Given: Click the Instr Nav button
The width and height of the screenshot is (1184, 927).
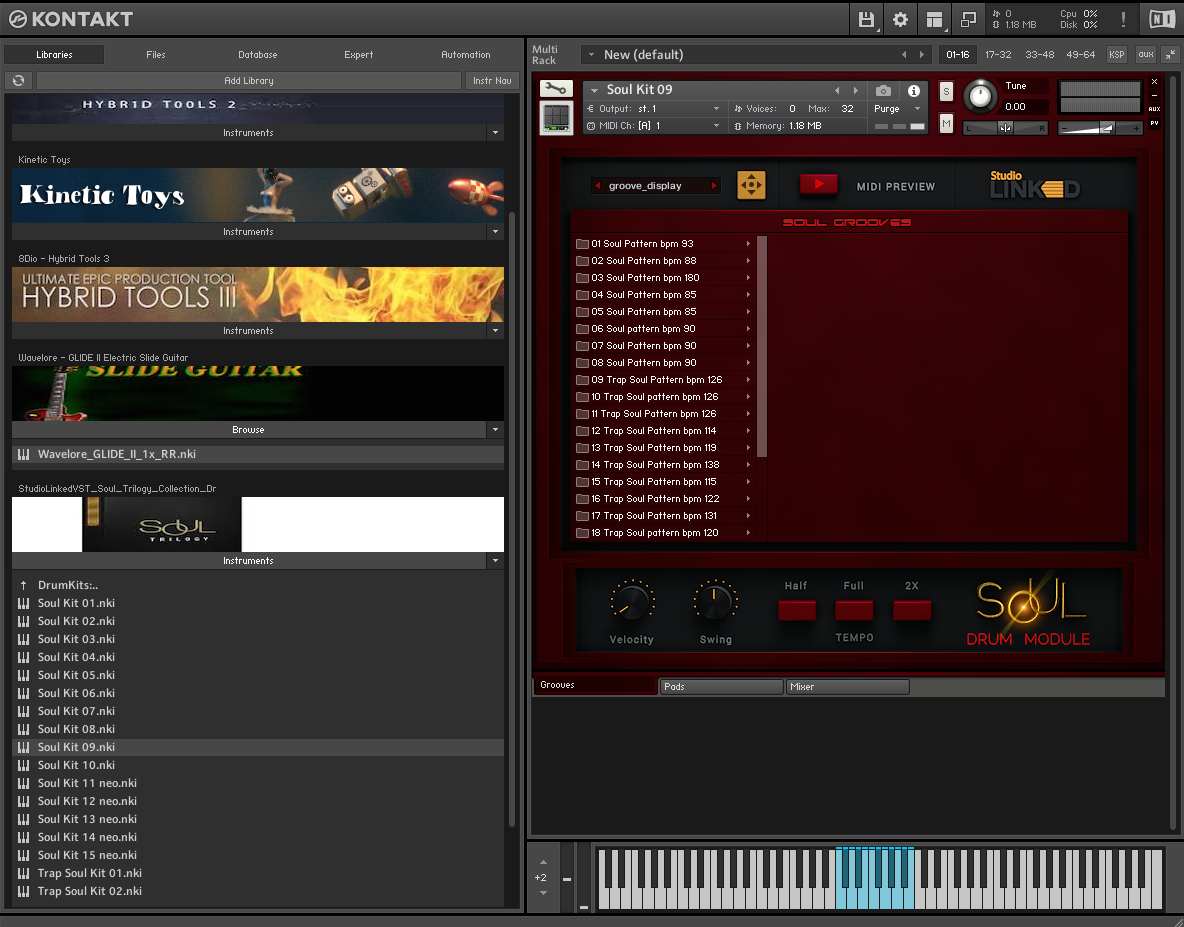Looking at the screenshot, I should 492,81.
